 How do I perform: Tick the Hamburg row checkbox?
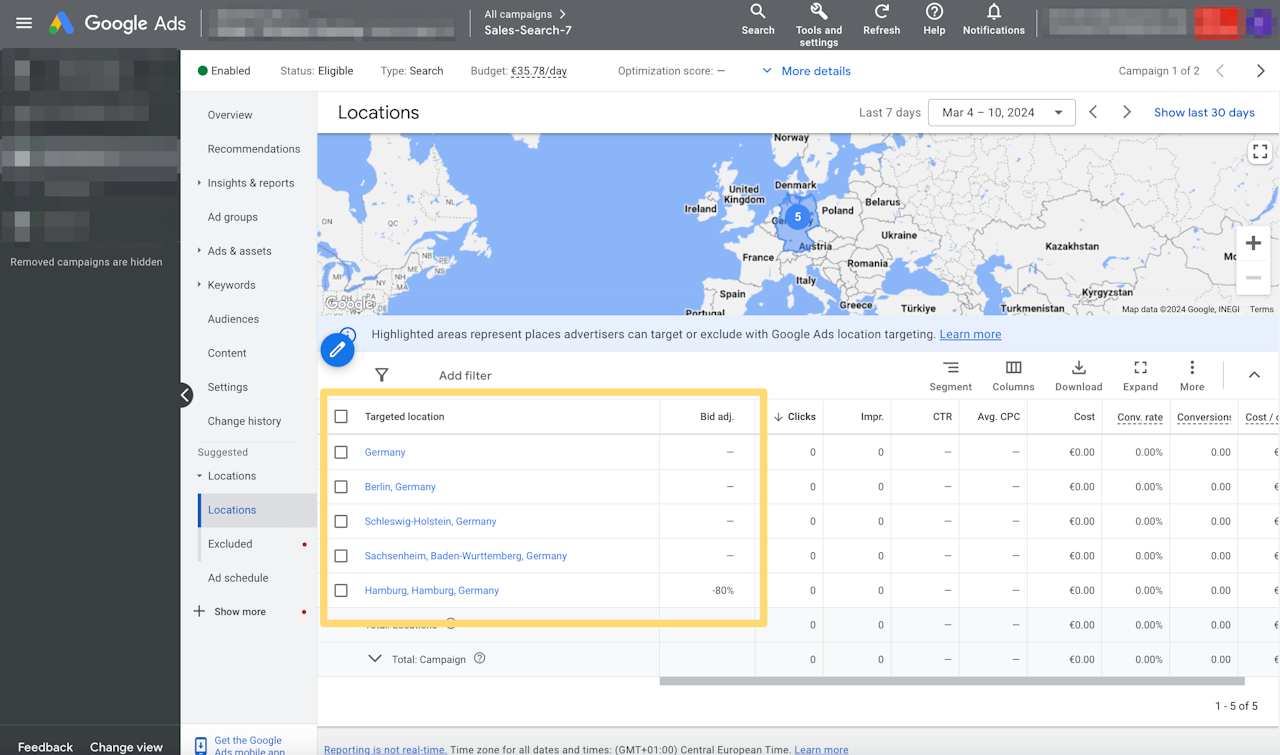(x=341, y=591)
